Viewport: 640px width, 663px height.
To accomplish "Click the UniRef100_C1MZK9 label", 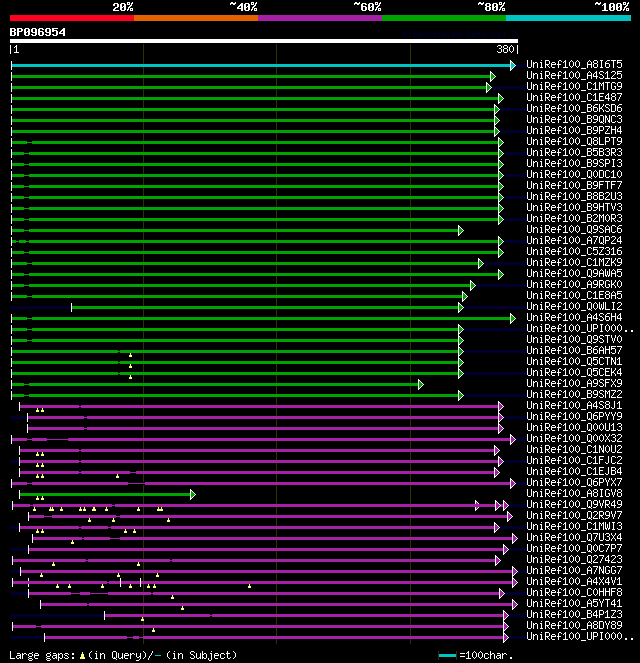I will point(574,262).
